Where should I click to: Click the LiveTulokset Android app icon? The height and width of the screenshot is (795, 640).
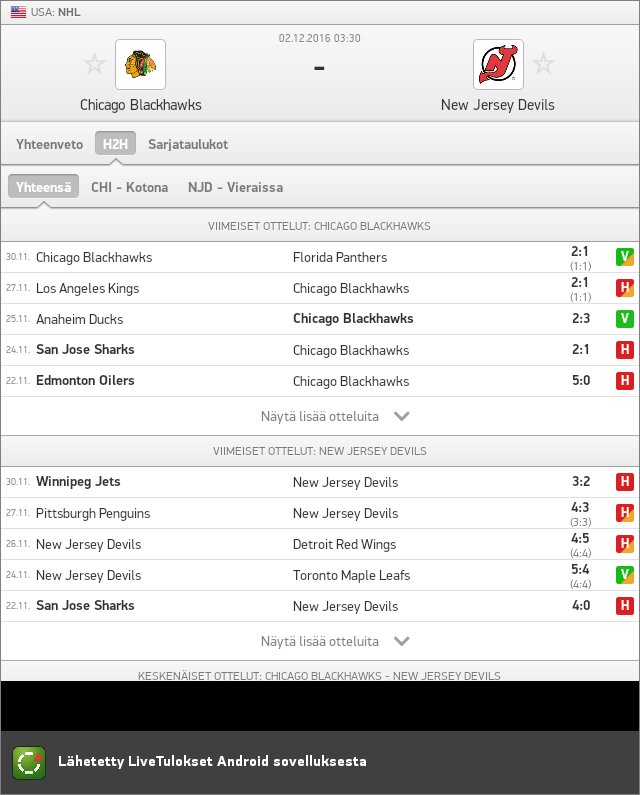pyautogui.click(x=29, y=762)
